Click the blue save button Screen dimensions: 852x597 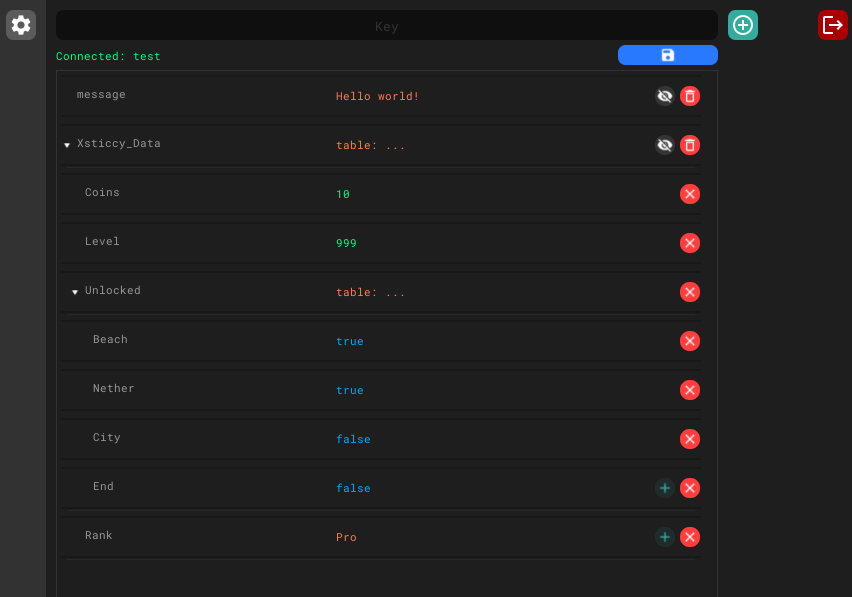(667, 55)
